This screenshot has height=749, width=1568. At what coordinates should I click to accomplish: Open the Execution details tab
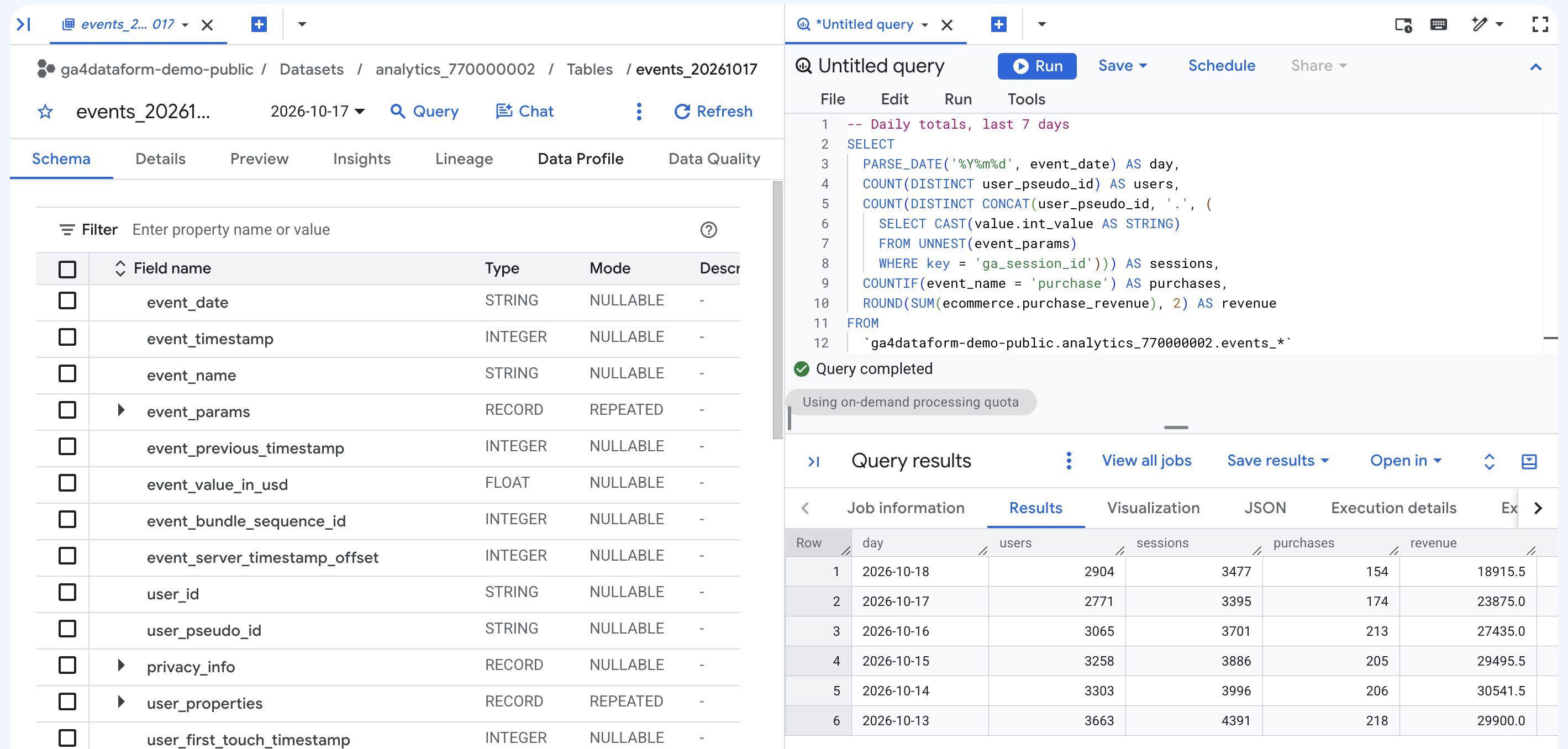coord(1393,508)
